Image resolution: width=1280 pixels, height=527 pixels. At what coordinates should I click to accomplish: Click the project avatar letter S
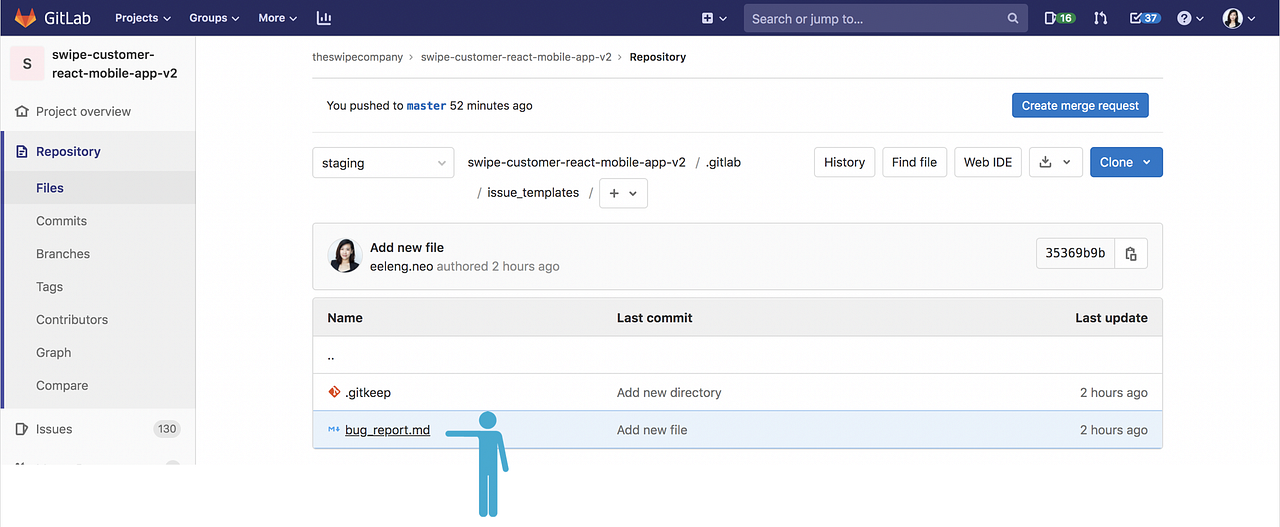(27, 64)
